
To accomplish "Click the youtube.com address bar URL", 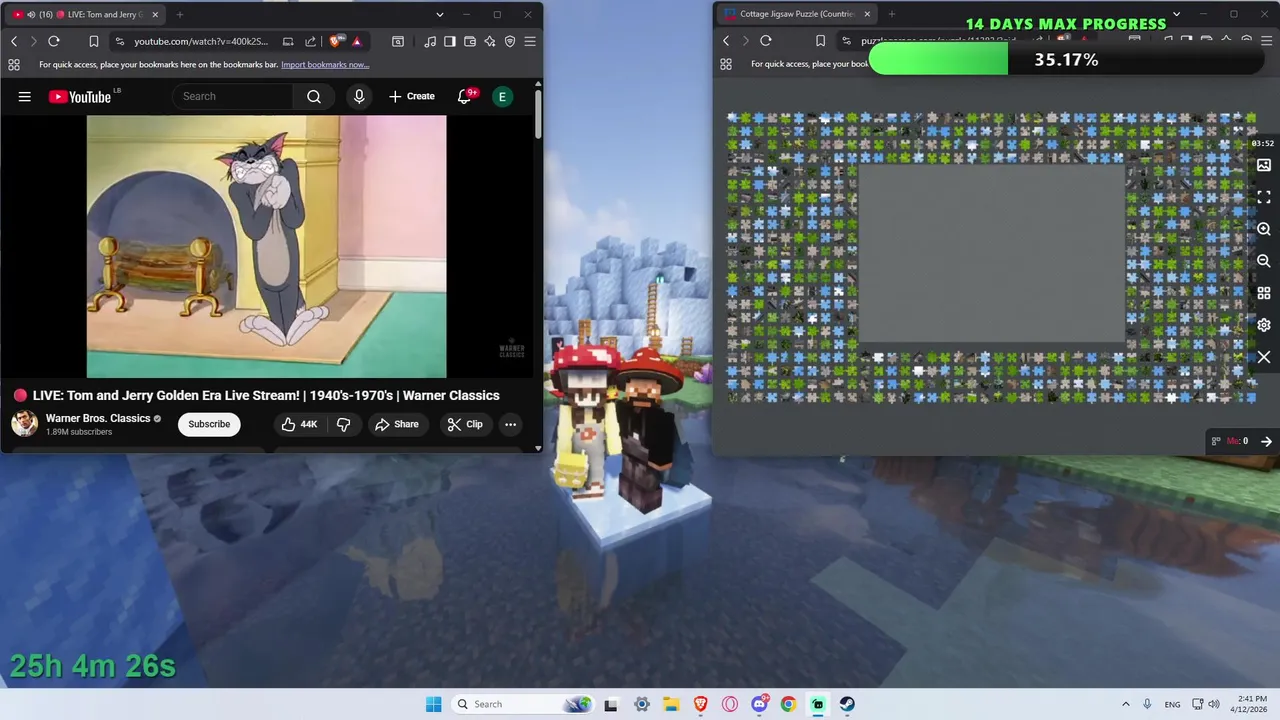I will pos(201,41).
